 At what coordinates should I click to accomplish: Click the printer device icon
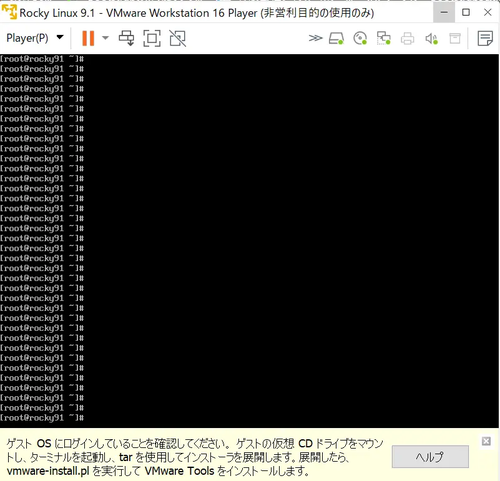(407, 38)
